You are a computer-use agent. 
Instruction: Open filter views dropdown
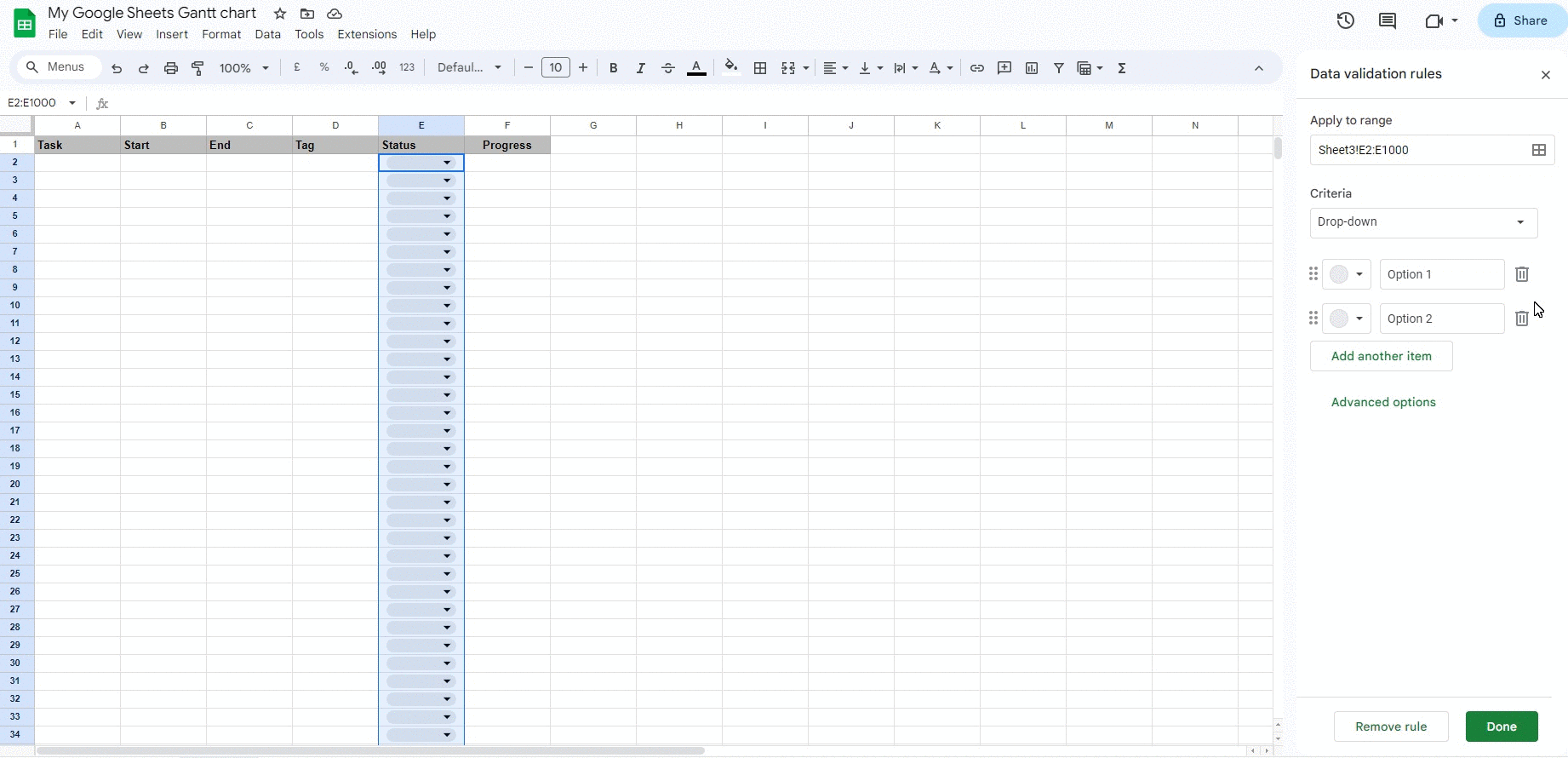(x=1090, y=68)
